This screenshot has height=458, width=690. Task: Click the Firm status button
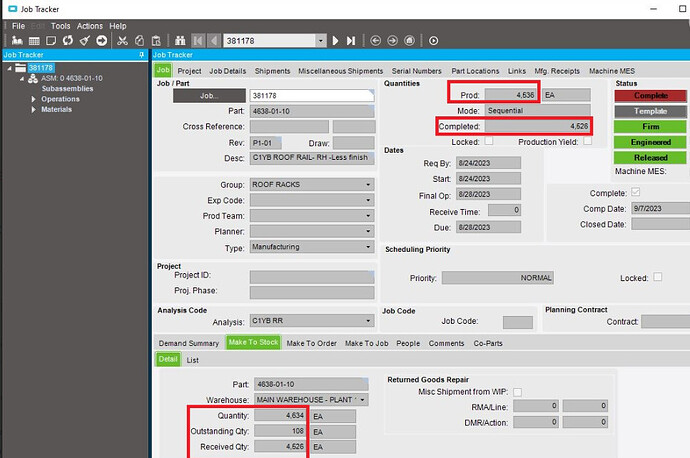pyautogui.click(x=650, y=127)
